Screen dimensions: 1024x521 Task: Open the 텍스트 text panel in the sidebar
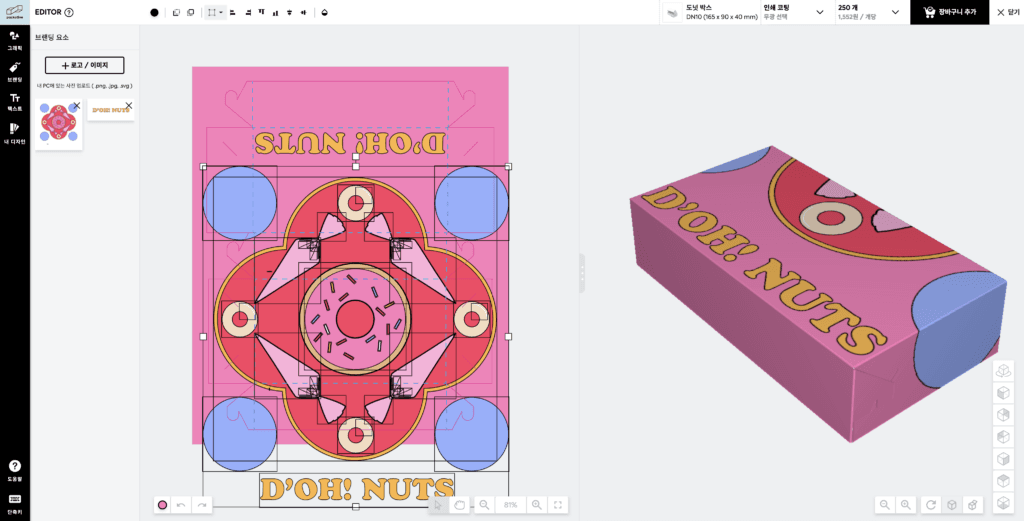(x=14, y=103)
